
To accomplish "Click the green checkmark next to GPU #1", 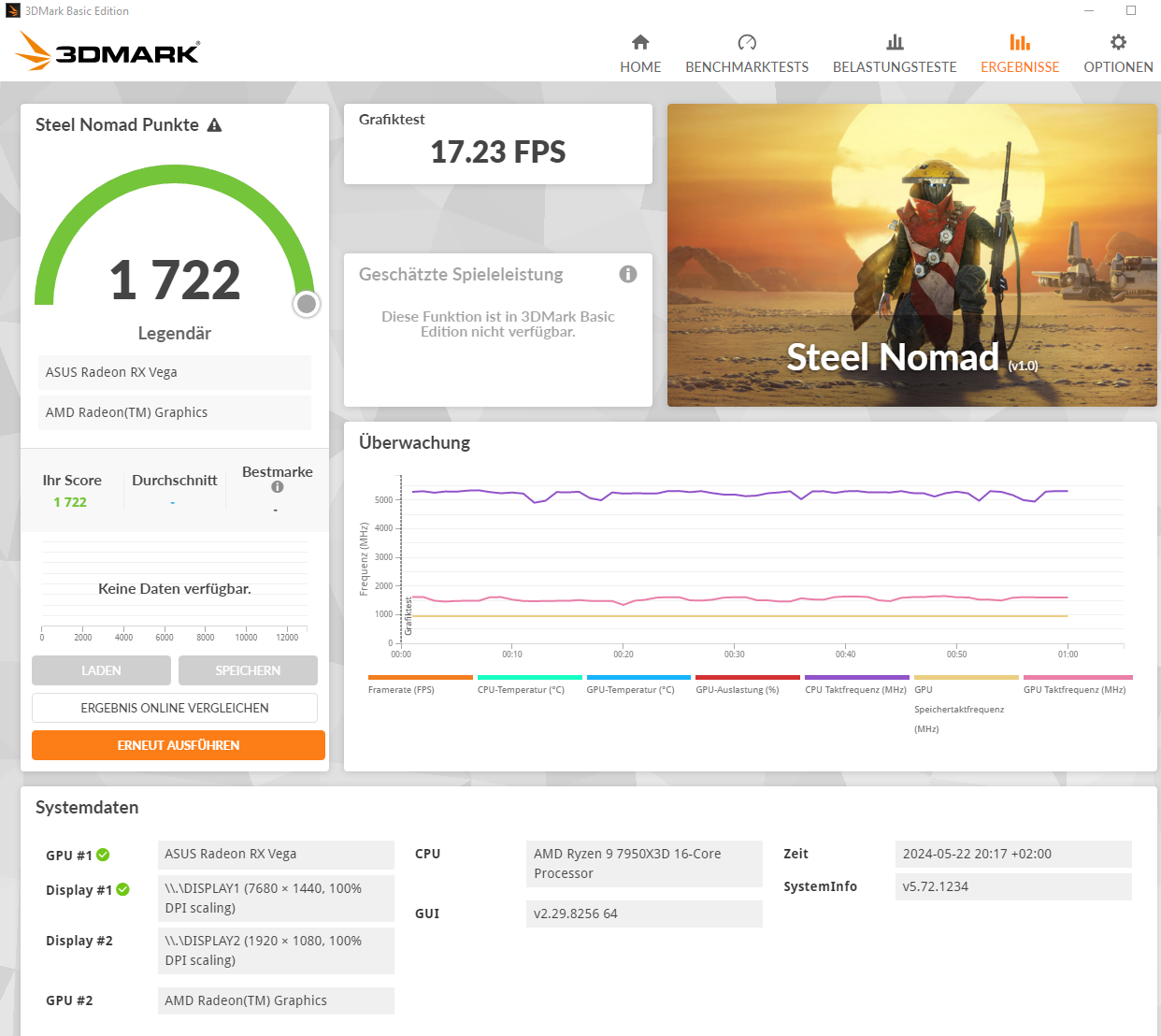I will (103, 855).
